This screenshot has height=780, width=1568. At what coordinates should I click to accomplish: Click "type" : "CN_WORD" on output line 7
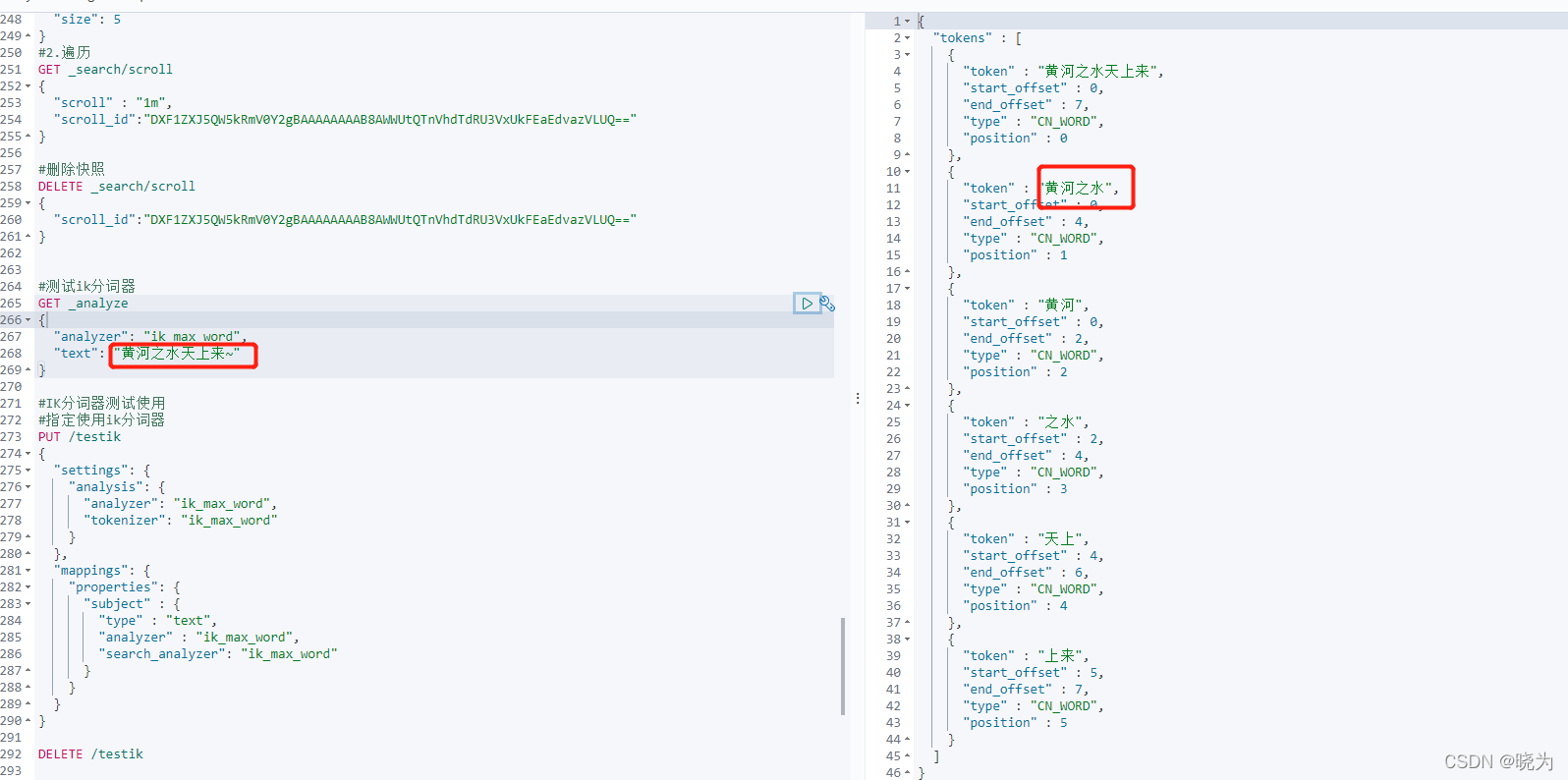[x=1034, y=122]
